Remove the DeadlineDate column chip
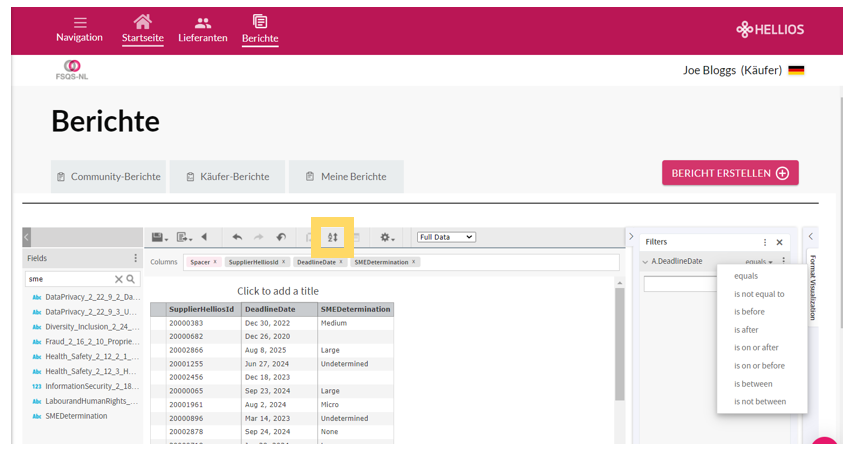The image size is (850, 456). click(341, 262)
